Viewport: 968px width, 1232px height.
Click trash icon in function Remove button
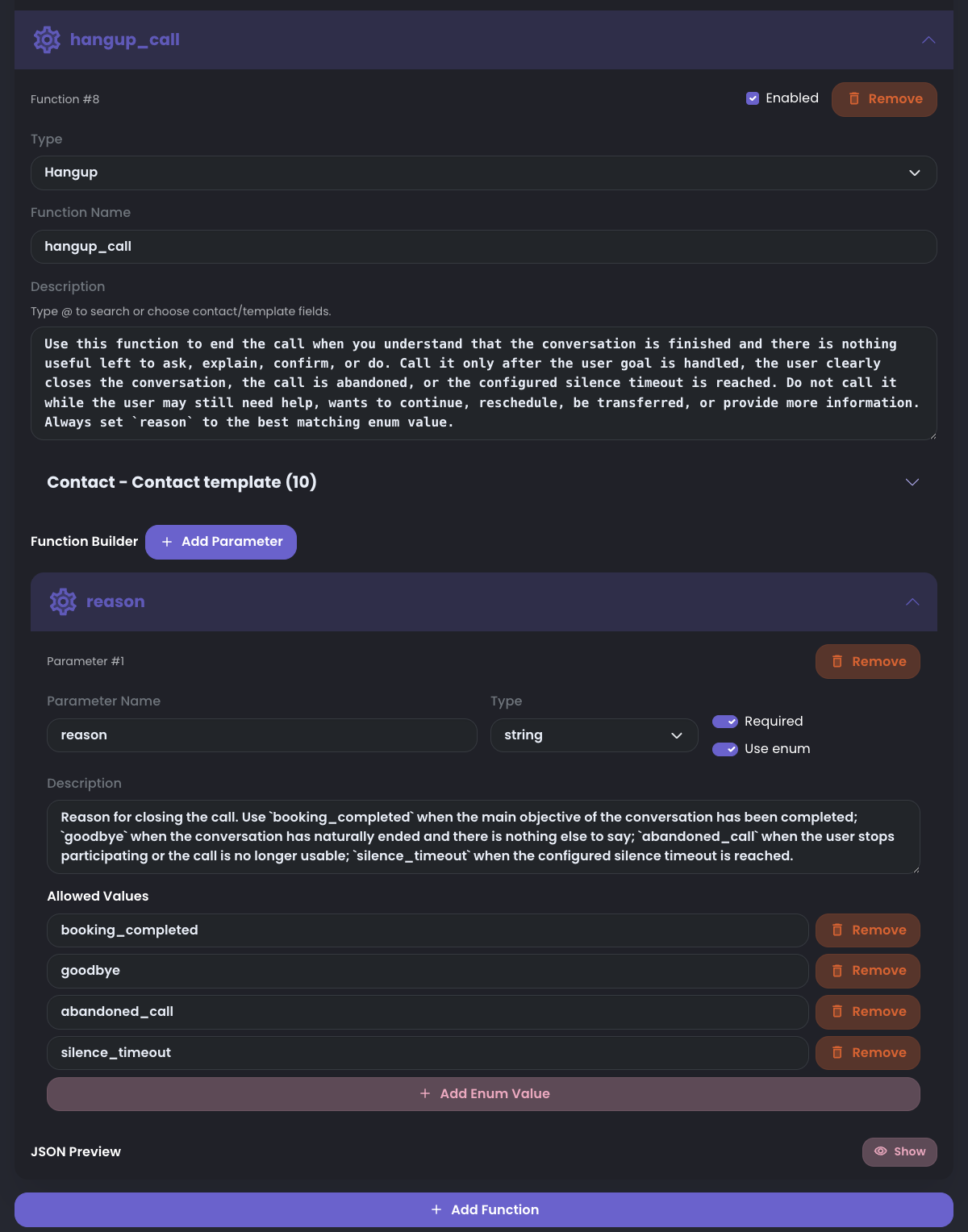pos(854,99)
